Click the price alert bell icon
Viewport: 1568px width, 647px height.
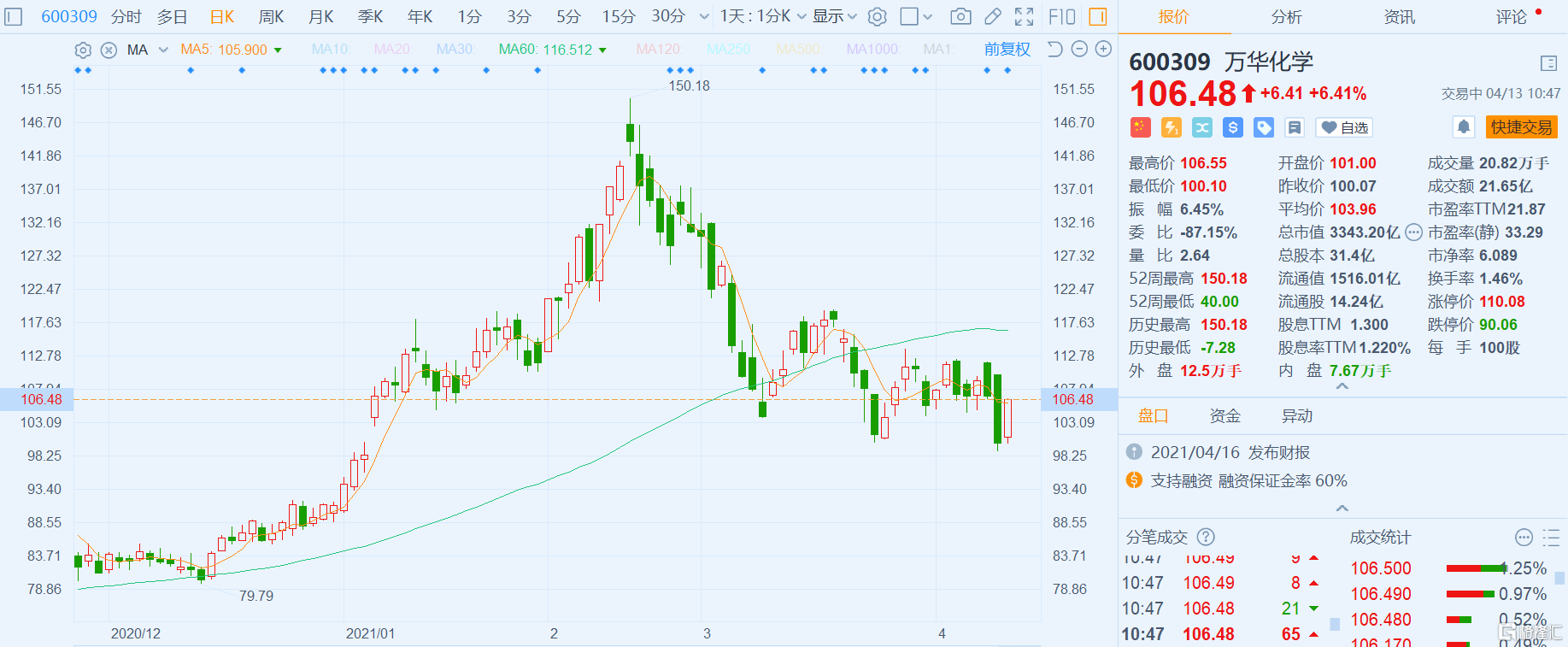point(1464,127)
